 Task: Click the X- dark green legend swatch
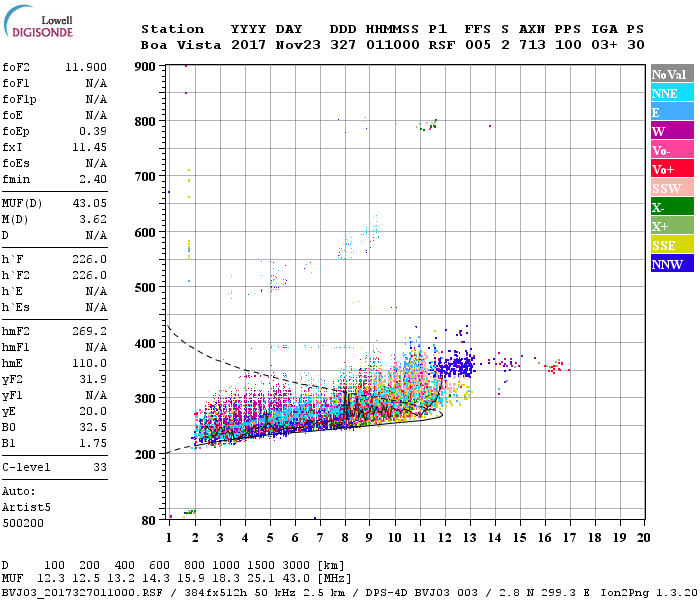coord(672,206)
